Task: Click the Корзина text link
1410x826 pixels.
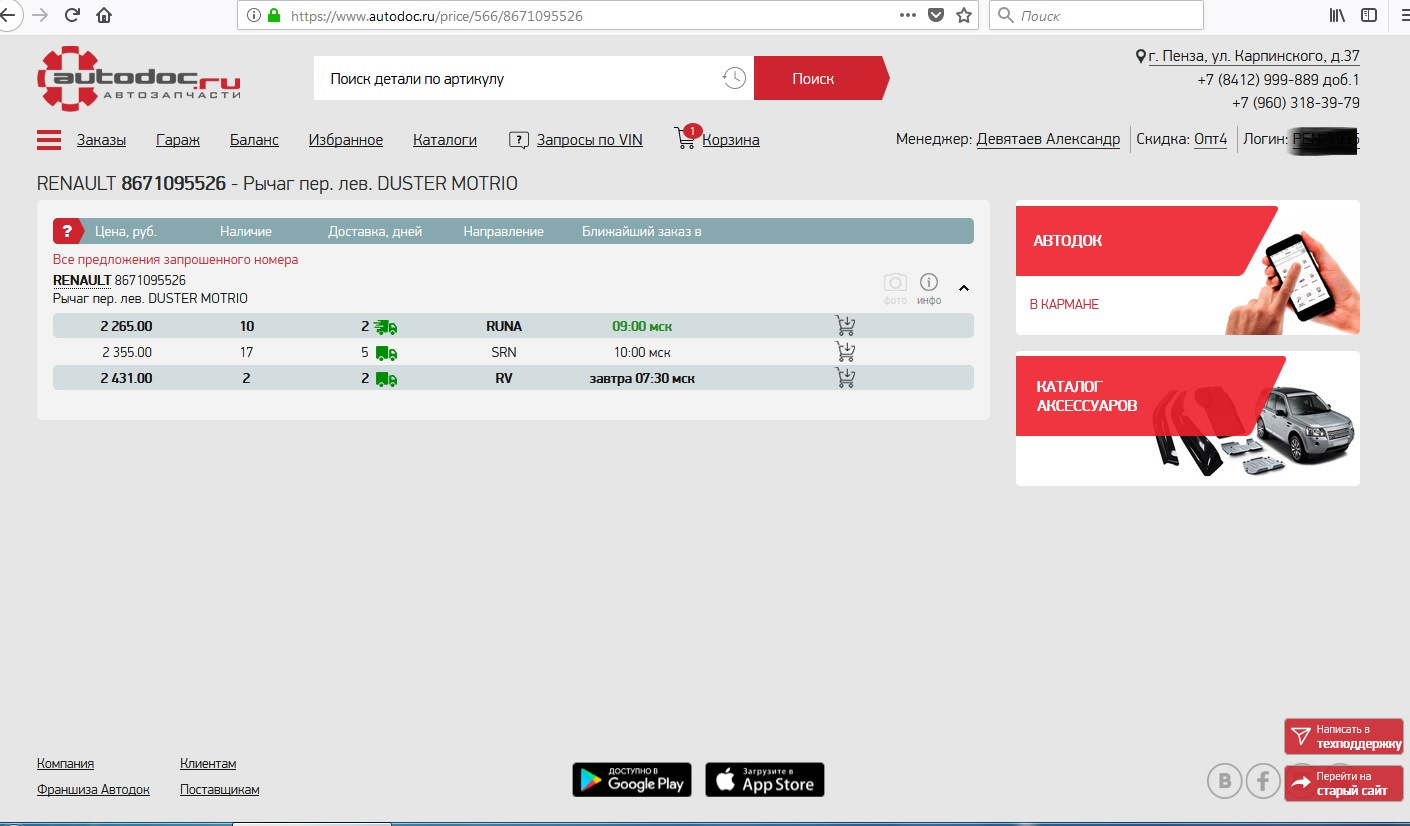Action: [x=731, y=140]
